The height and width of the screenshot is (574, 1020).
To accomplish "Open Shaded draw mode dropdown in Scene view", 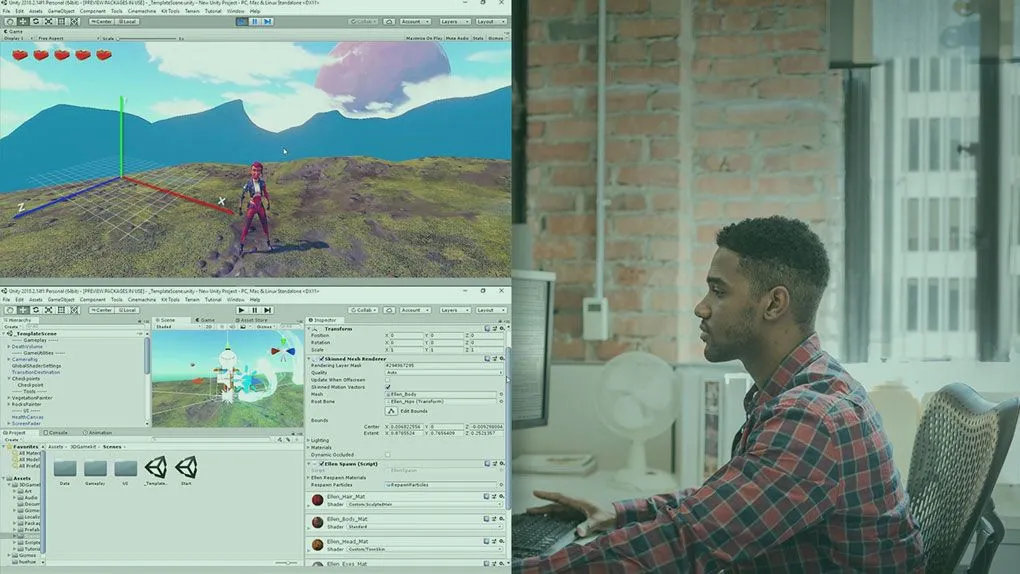I will pyautogui.click(x=178, y=327).
